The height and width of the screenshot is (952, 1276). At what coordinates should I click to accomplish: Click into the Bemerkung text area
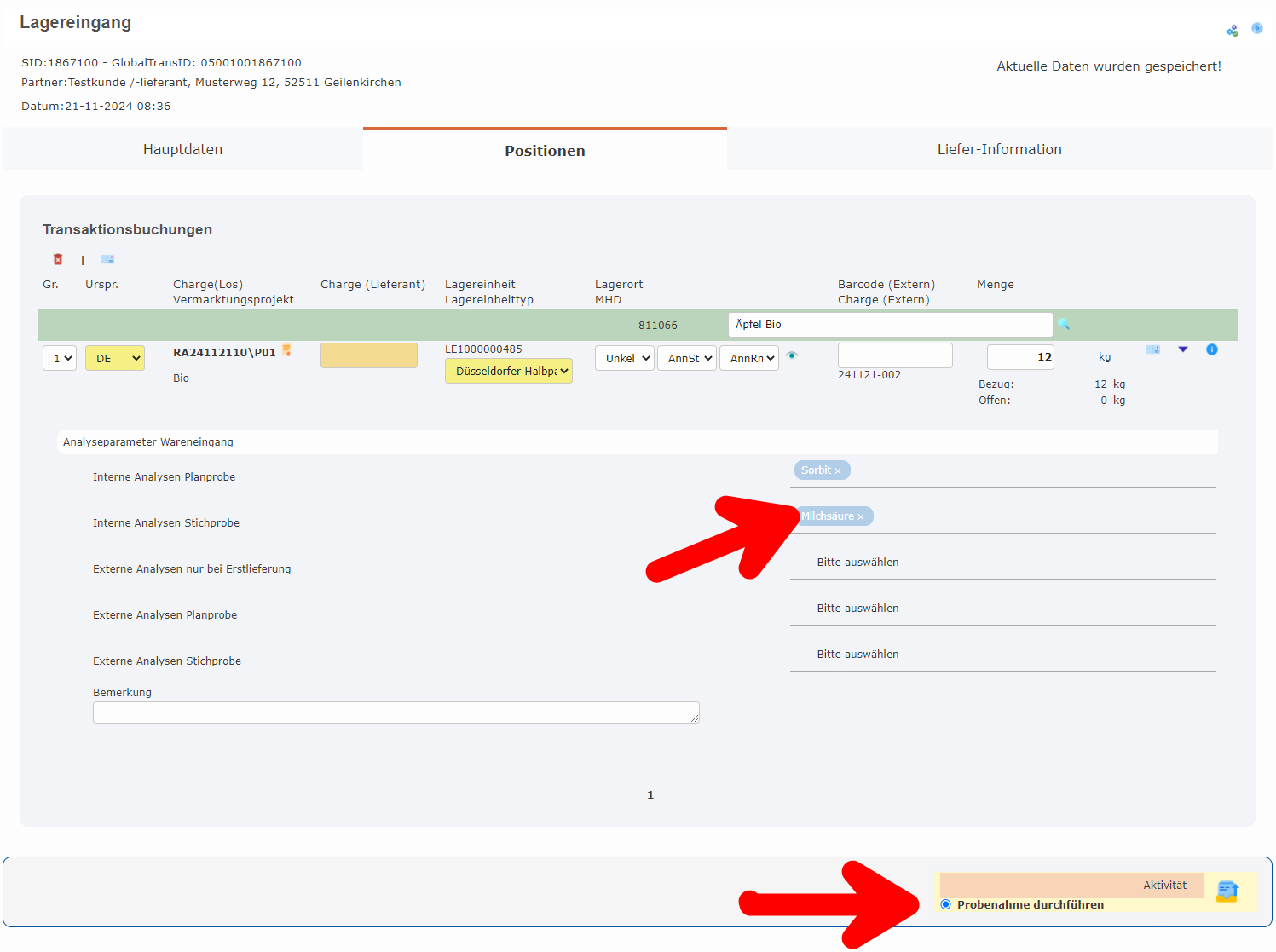click(396, 713)
